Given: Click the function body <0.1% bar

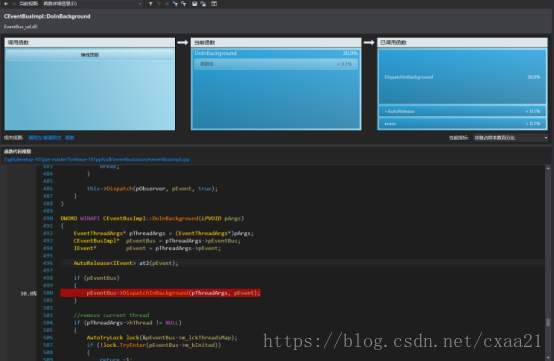Looking at the screenshot, I should (x=276, y=64).
